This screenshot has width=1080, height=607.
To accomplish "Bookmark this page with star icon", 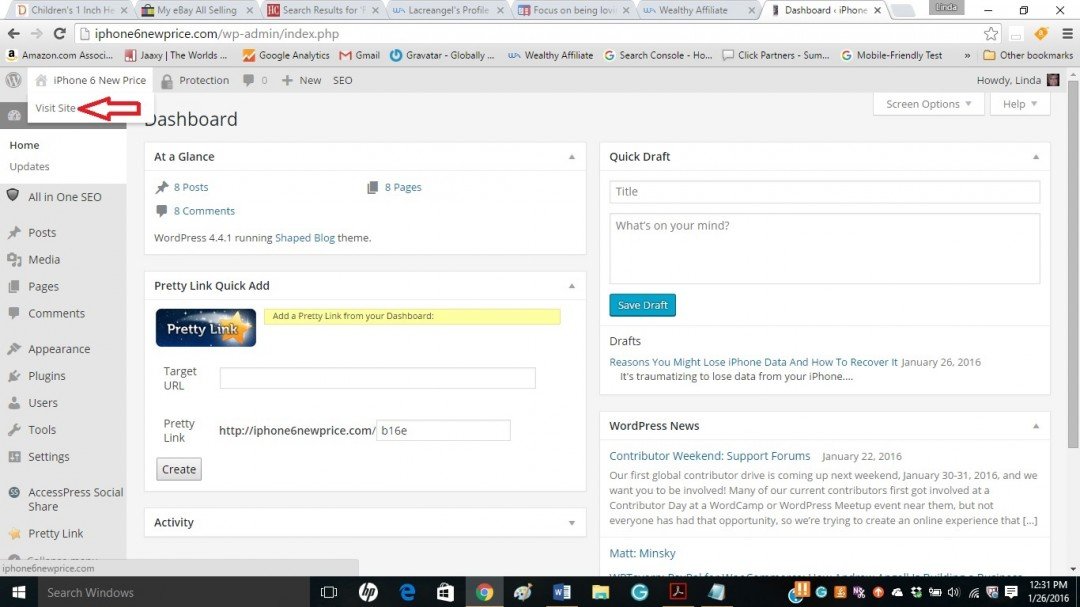I will coord(990,34).
